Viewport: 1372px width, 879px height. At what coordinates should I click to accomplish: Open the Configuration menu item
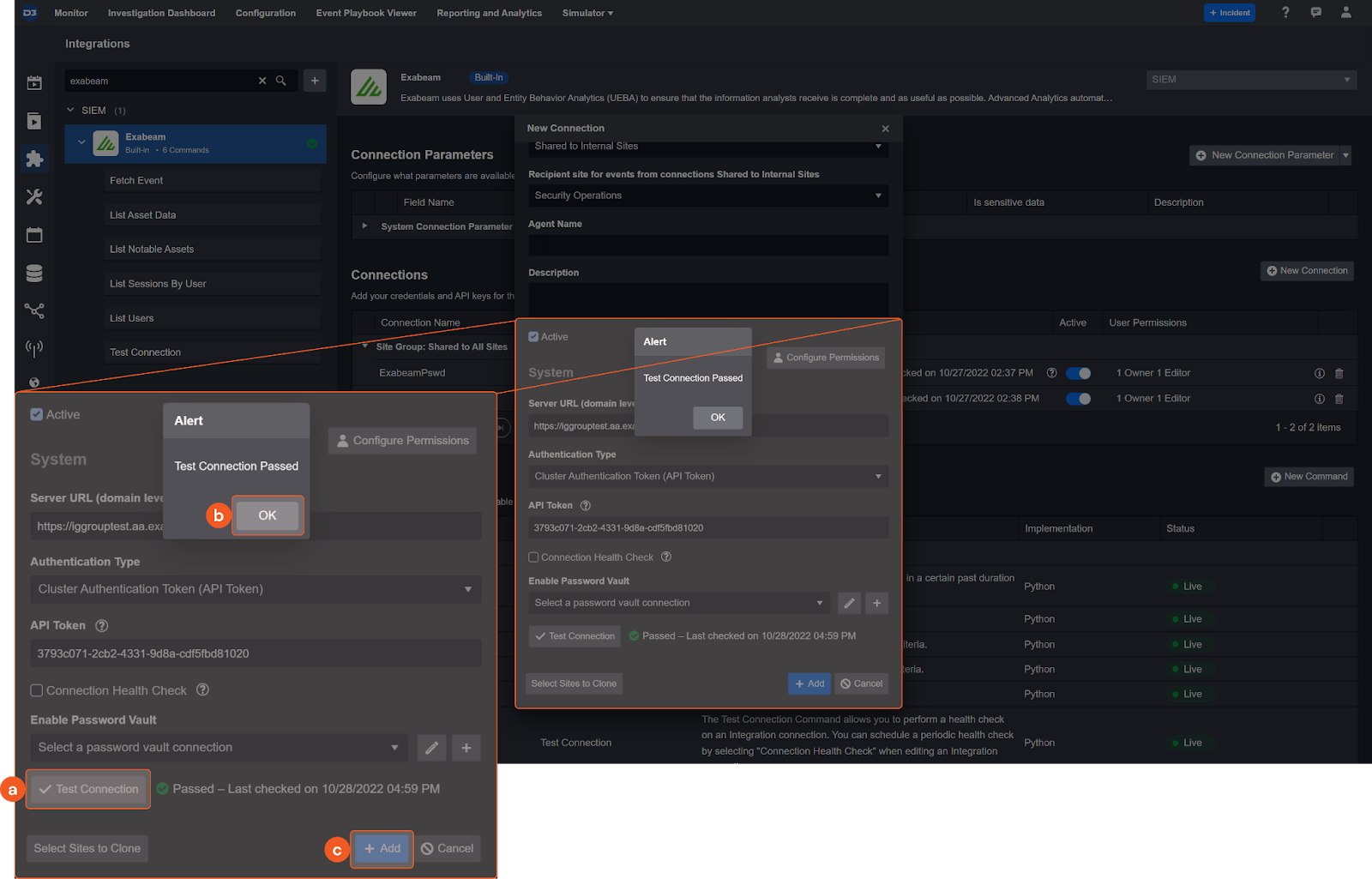click(266, 13)
